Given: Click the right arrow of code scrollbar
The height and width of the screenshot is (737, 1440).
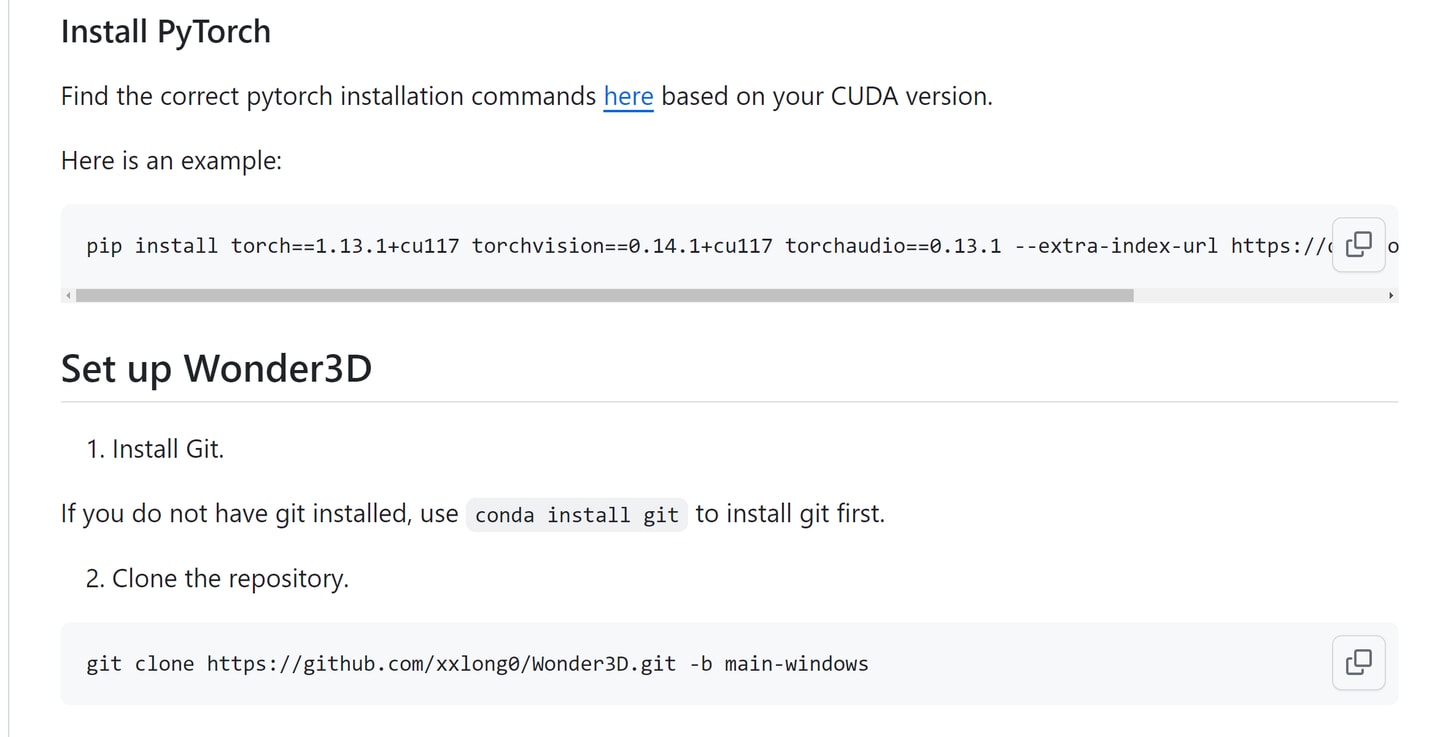Looking at the screenshot, I should tap(1391, 296).
